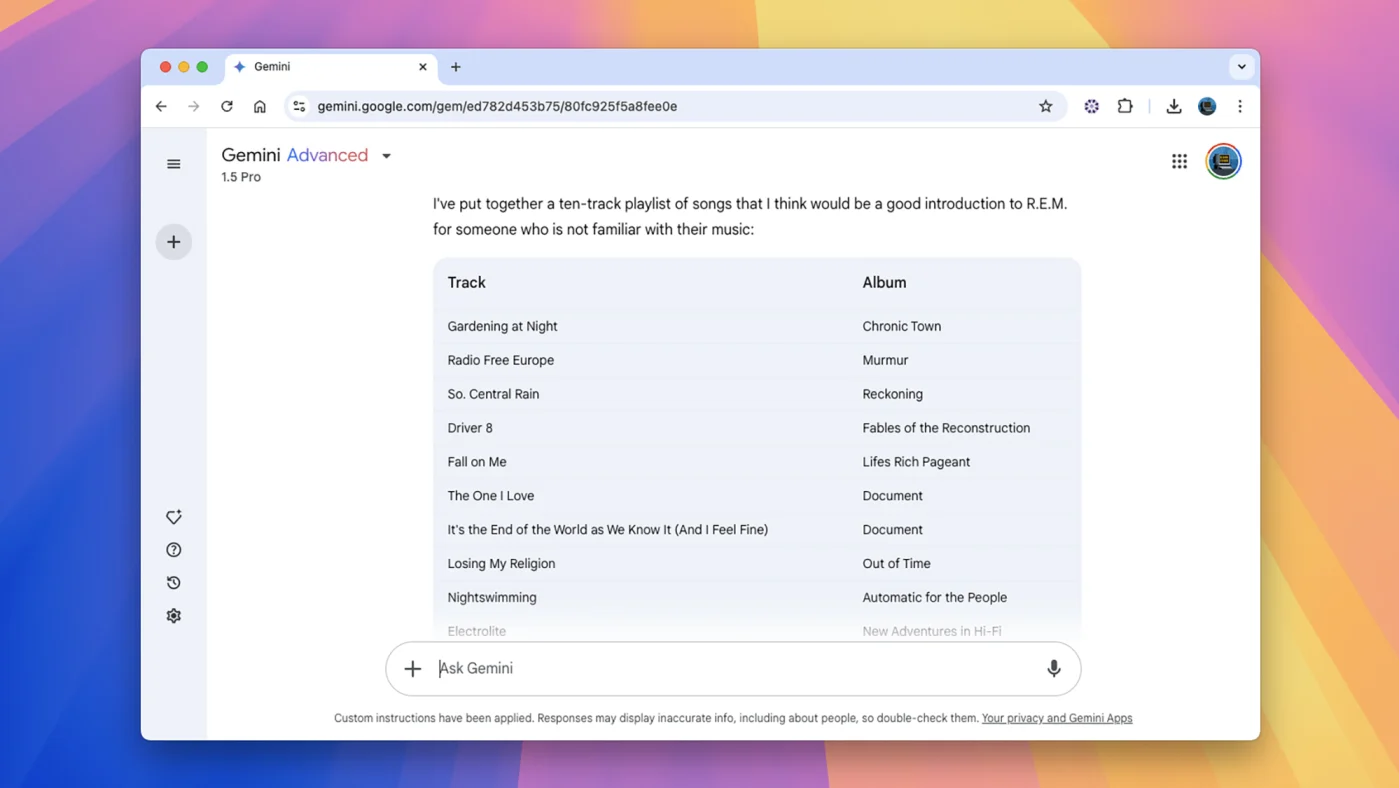The image size is (1399, 788).
Task: Expand the Gemini Advanced model dropdown
Action: [387, 156]
